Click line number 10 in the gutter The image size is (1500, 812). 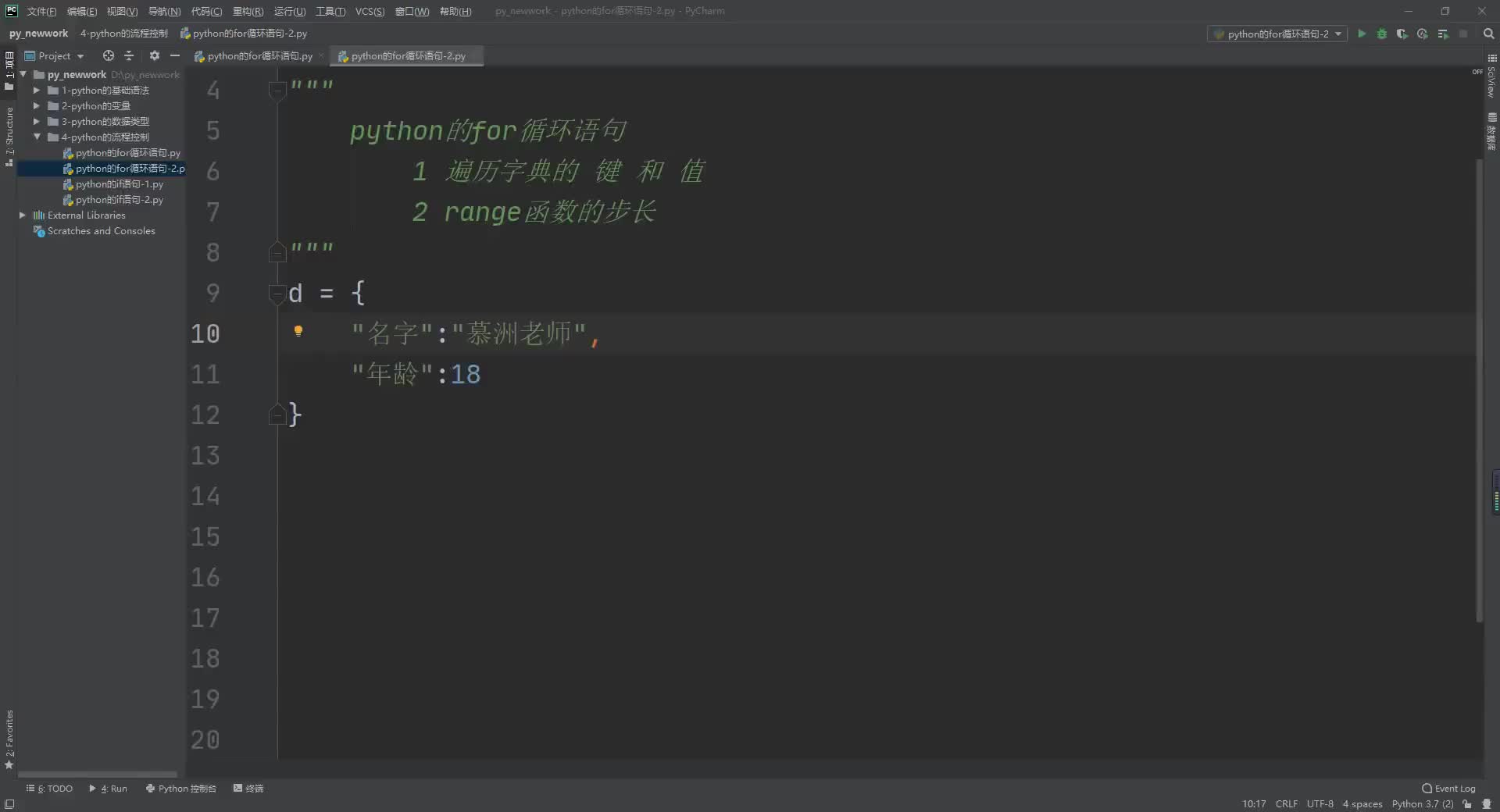[205, 333]
